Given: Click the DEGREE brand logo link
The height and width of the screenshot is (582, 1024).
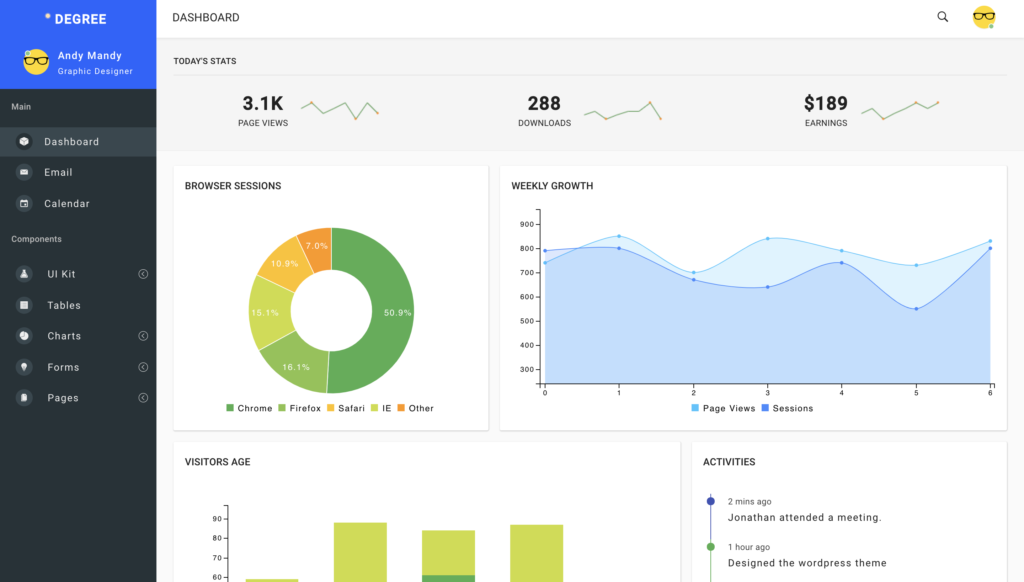Looking at the screenshot, I should pyautogui.click(x=76, y=19).
